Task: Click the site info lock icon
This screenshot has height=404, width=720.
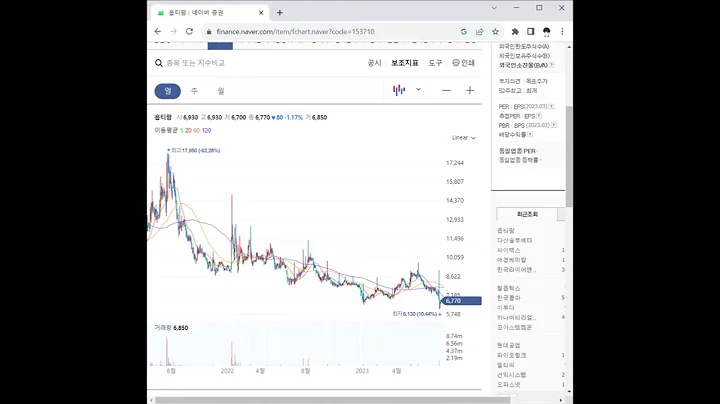Action: tap(209, 32)
